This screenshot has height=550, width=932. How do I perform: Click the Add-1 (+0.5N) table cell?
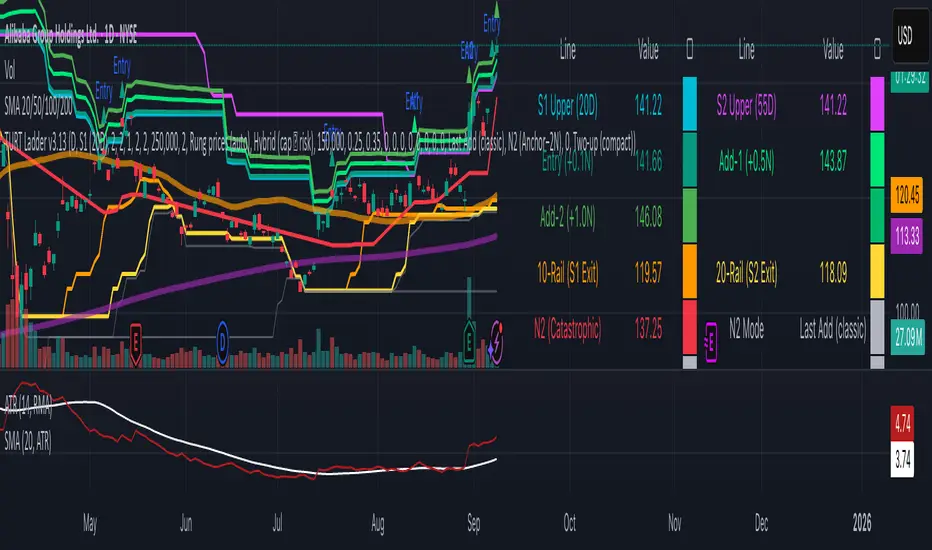coord(746,161)
